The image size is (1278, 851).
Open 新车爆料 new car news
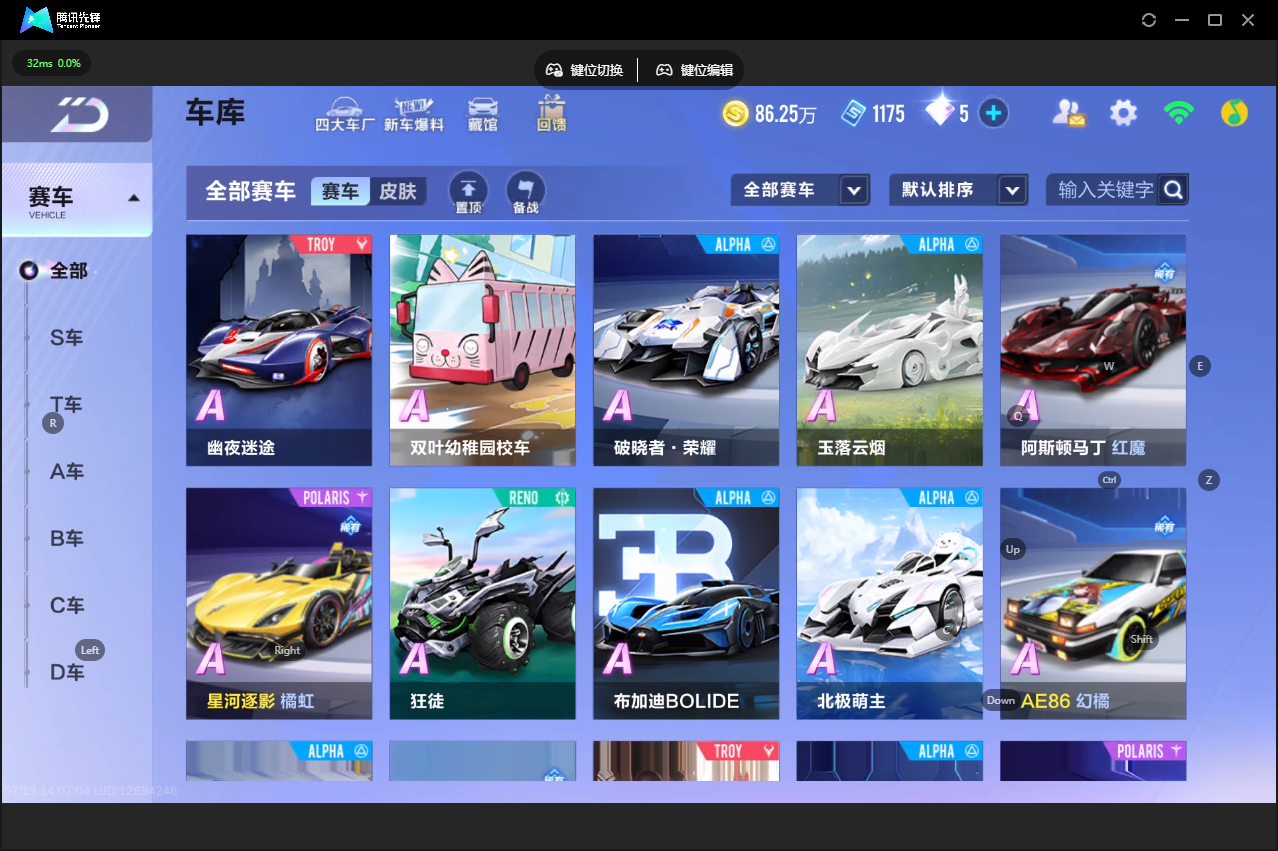click(413, 114)
